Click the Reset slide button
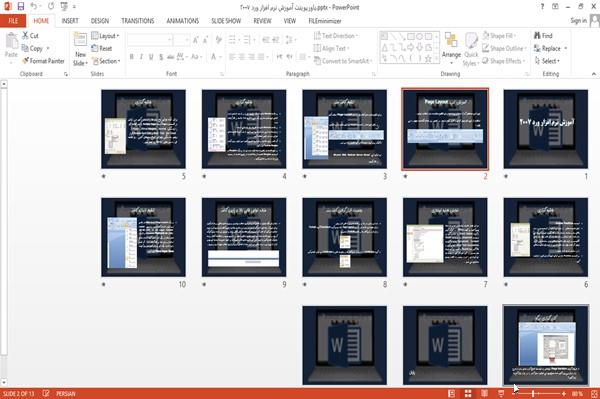Viewport: 600px width, 399px height. pos(102,48)
